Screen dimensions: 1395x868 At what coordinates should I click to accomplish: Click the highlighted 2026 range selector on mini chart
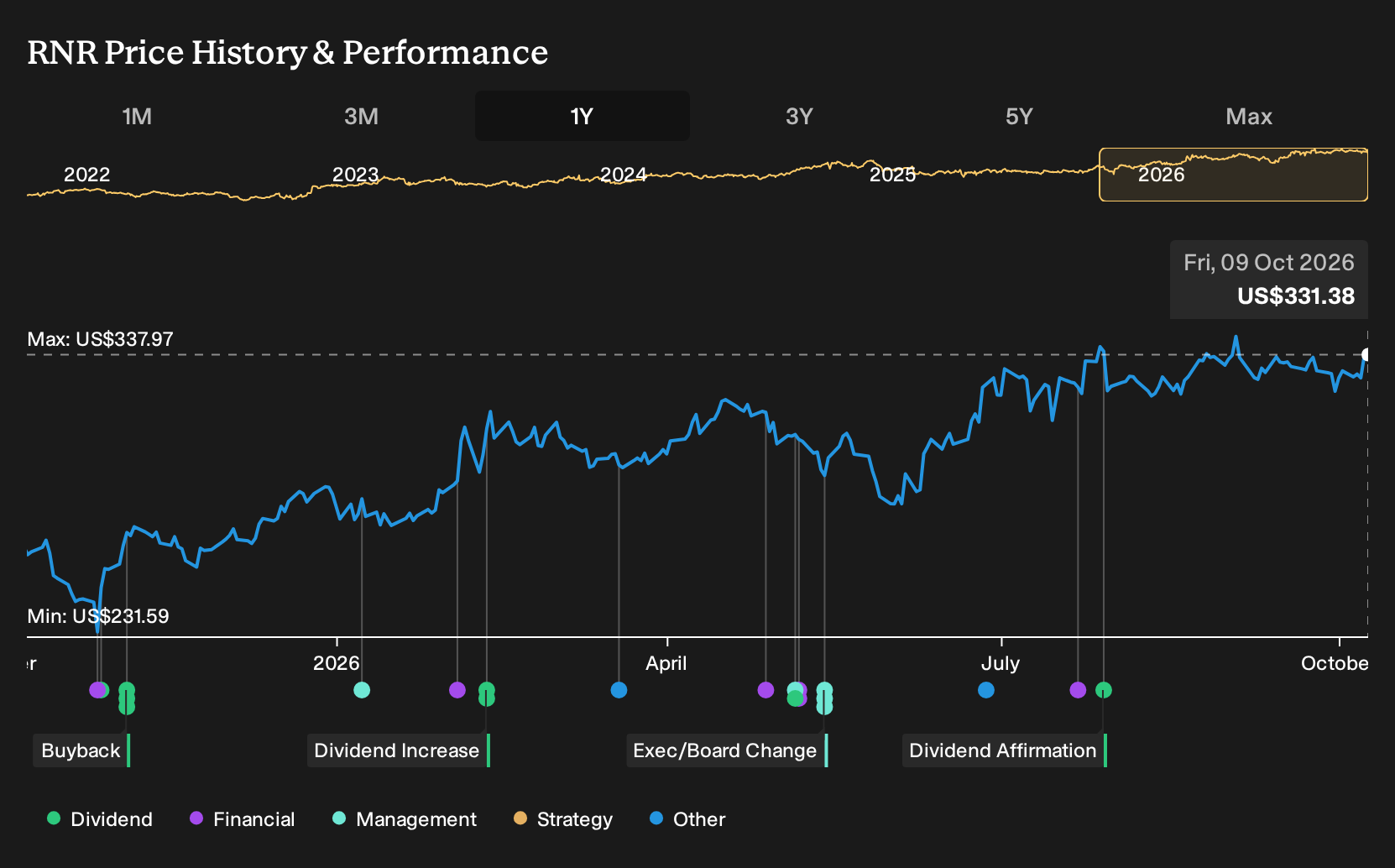click(1234, 175)
